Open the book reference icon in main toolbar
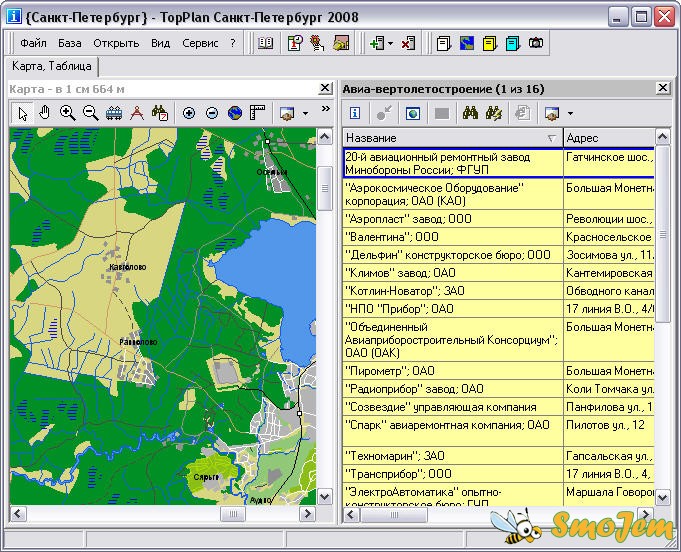Viewport: 681px width, 552px height. (265, 43)
